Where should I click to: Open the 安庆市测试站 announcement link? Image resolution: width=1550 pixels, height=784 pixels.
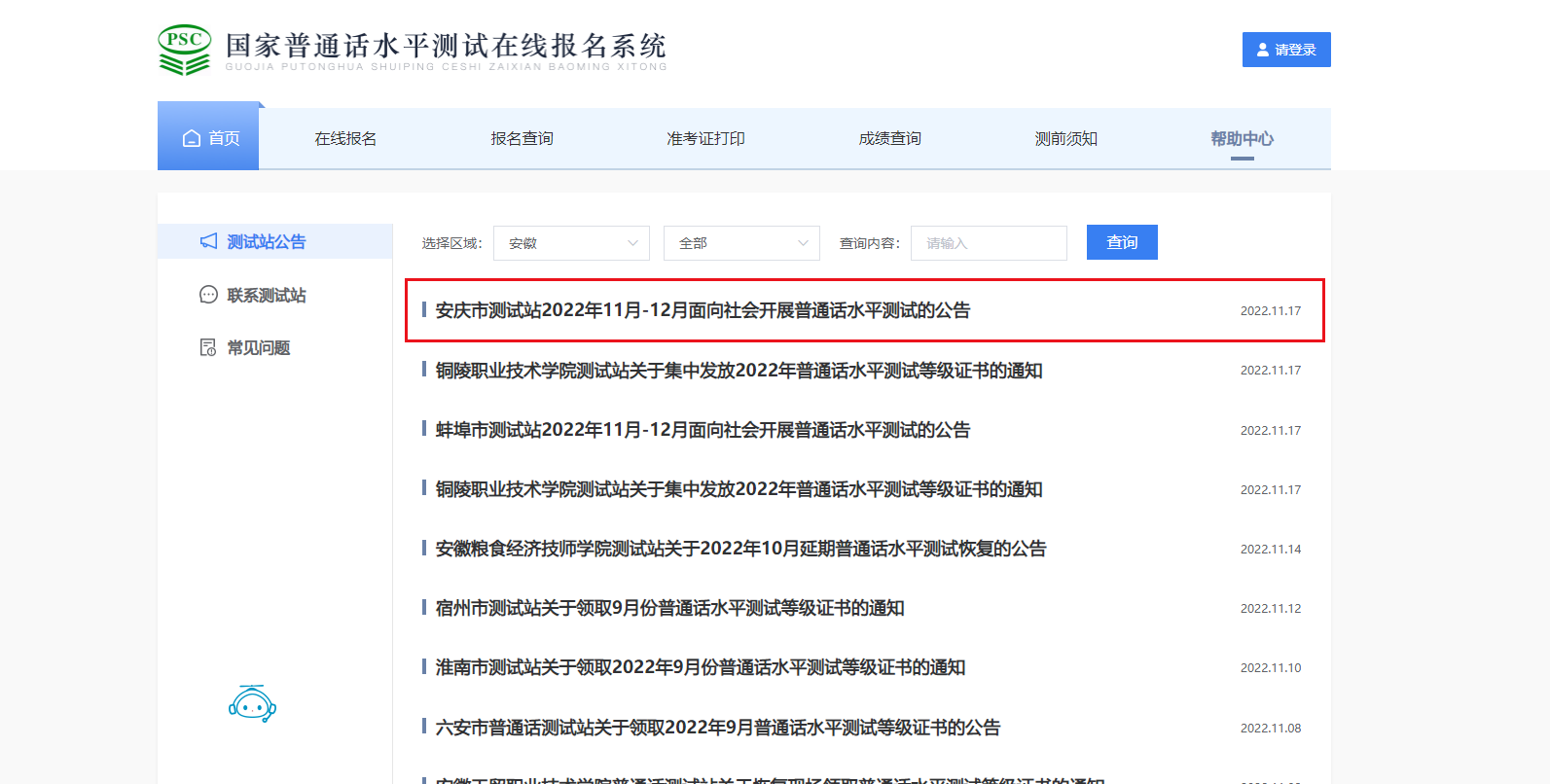(703, 310)
